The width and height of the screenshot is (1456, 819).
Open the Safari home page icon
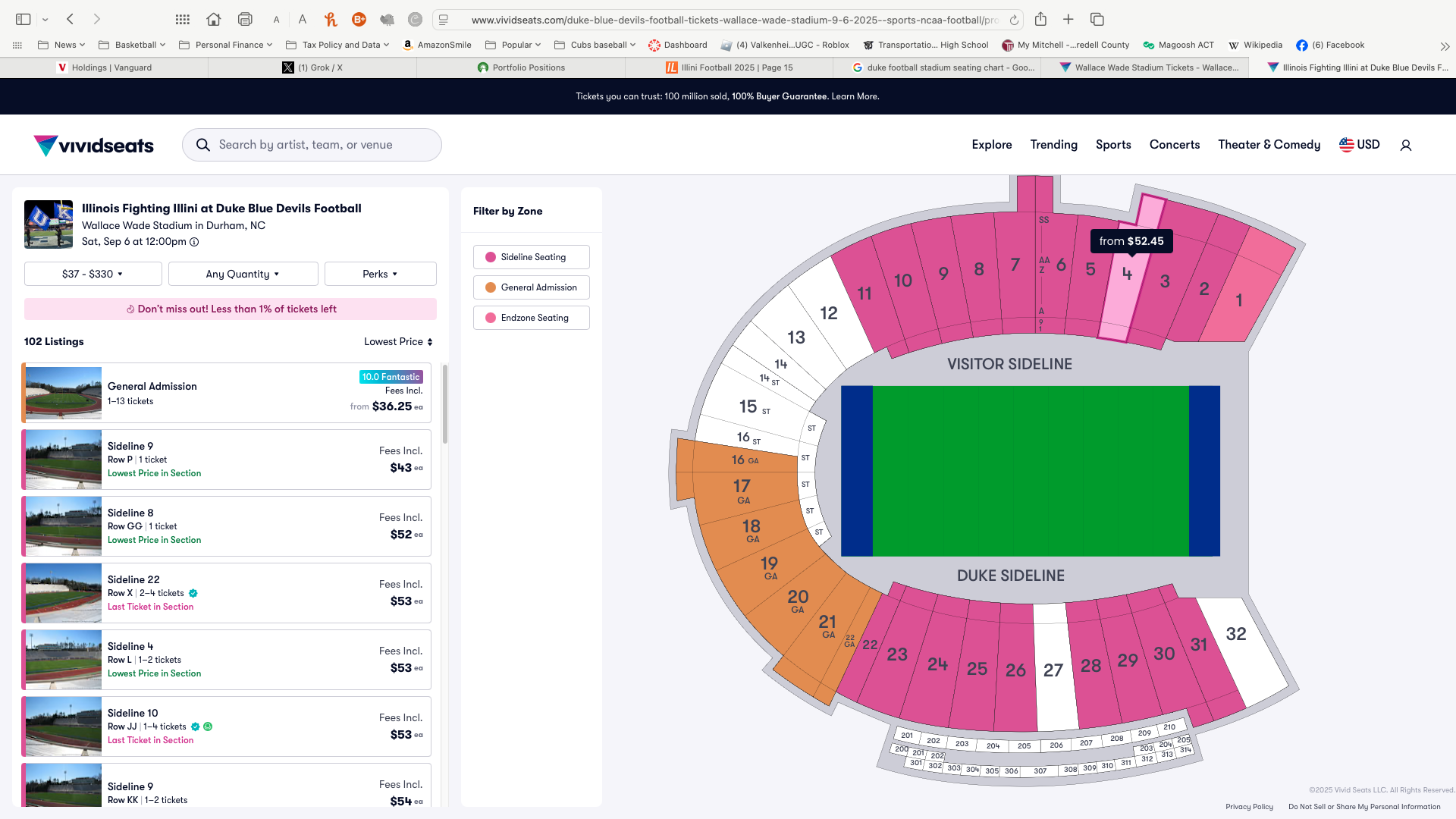click(214, 20)
